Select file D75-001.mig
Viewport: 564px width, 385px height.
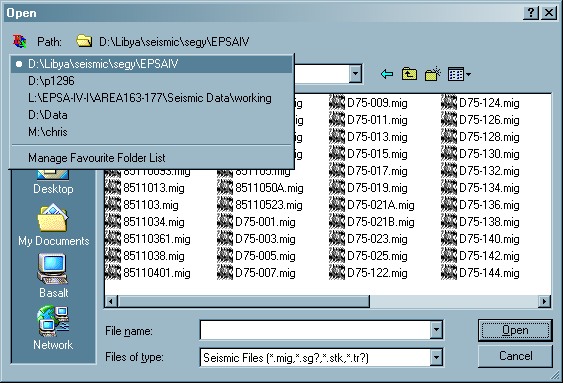coord(256,222)
